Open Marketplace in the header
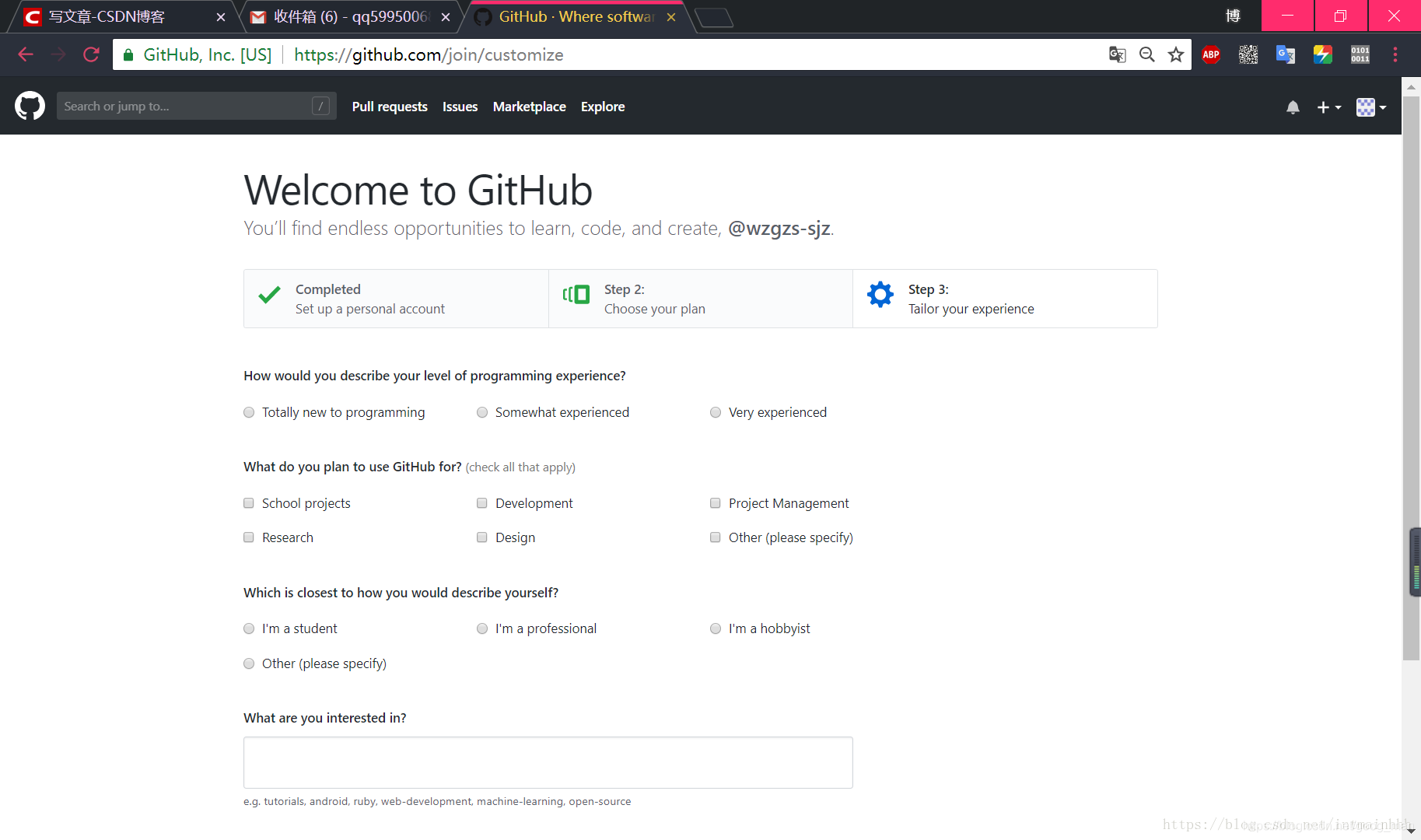Screen dimensions: 1421x840 click(x=529, y=107)
